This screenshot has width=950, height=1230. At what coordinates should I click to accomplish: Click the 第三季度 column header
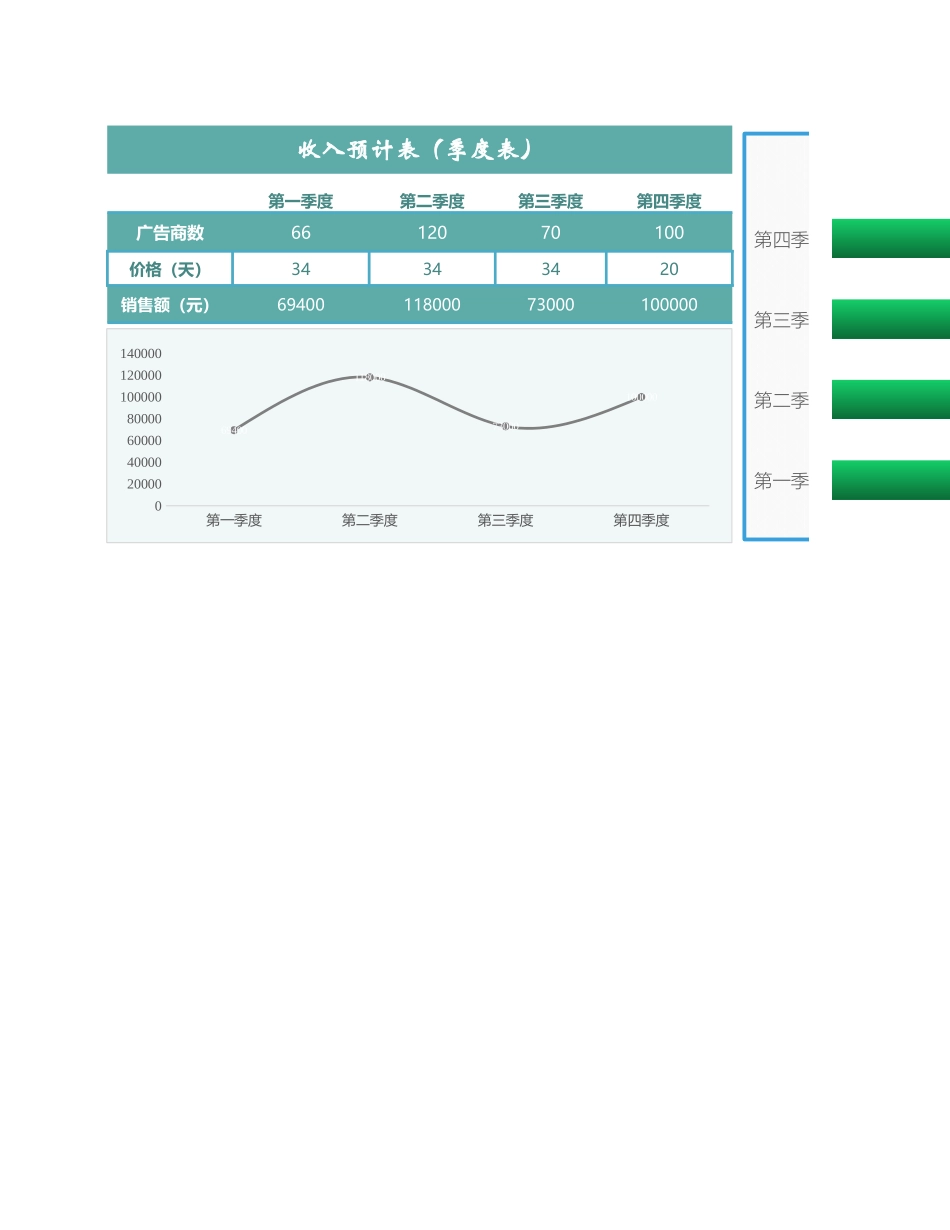coord(550,201)
